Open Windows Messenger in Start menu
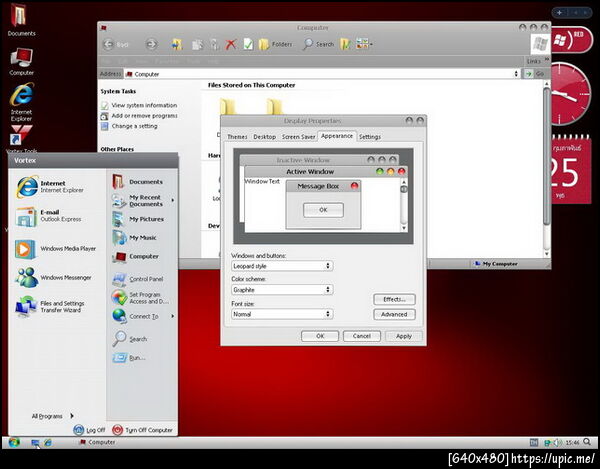Image resolution: width=600 pixels, height=469 pixels. (54, 278)
